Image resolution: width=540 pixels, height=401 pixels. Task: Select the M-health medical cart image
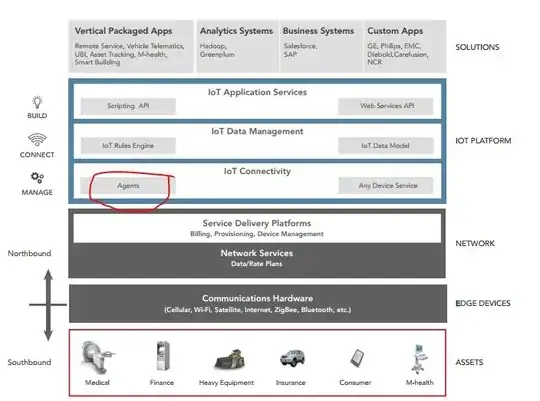click(x=419, y=359)
